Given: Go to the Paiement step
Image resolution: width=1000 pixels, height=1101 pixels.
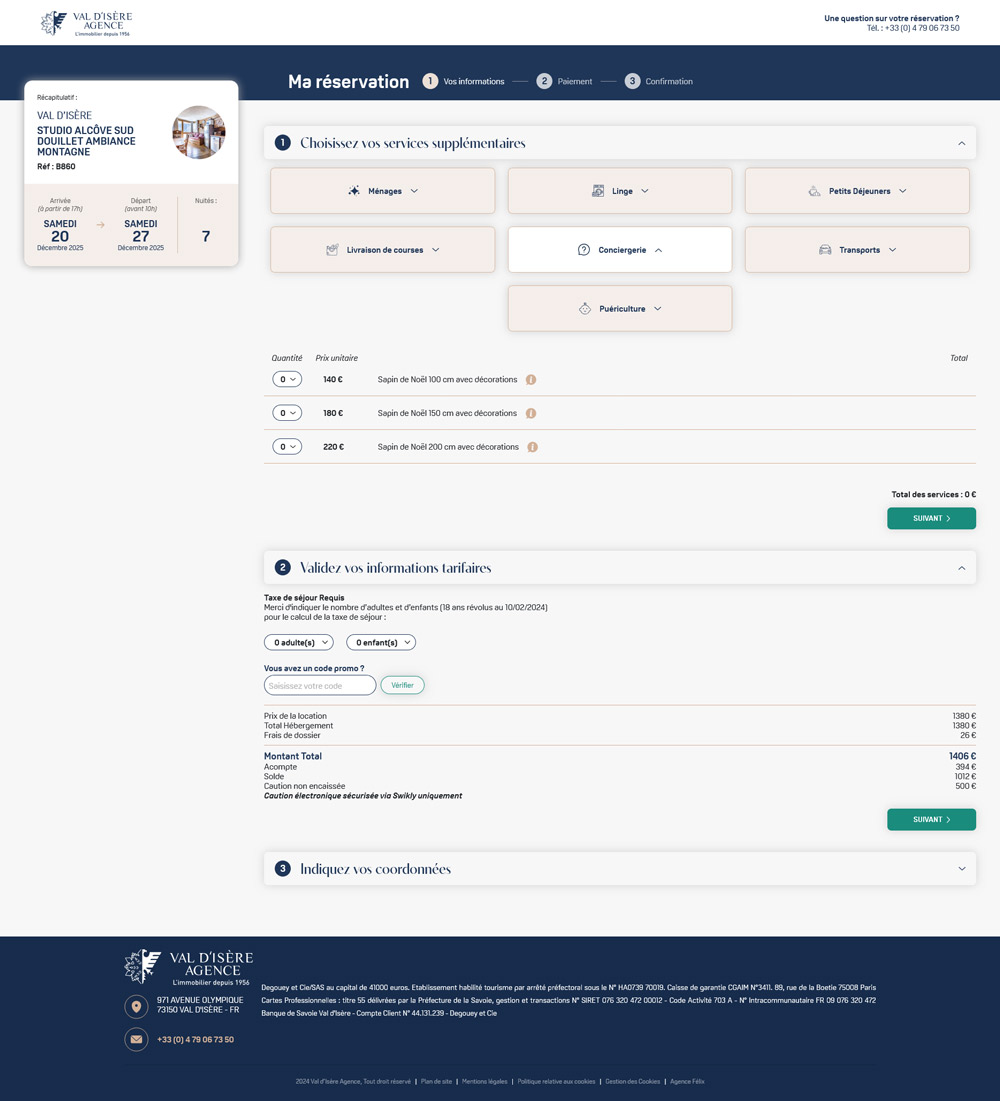Looking at the screenshot, I should 564,81.
